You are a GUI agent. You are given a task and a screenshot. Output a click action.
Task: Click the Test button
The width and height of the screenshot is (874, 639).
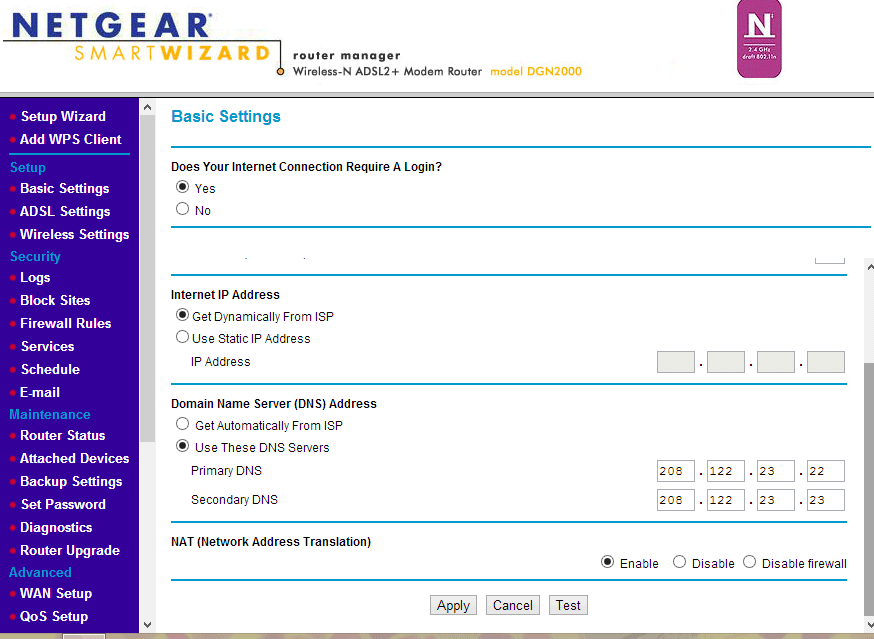point(568,605)
